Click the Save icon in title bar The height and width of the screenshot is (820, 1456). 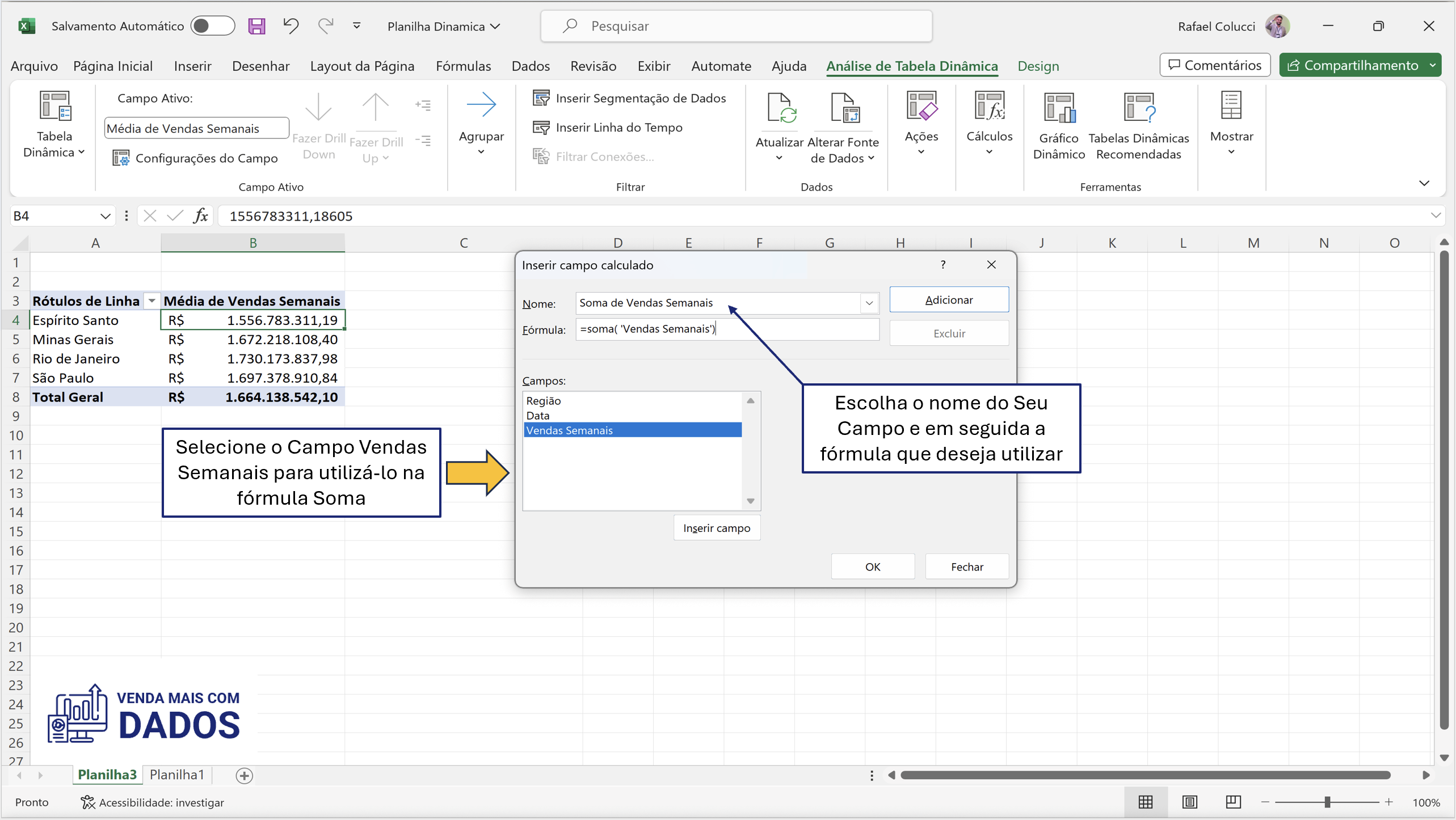click(256, 26)
